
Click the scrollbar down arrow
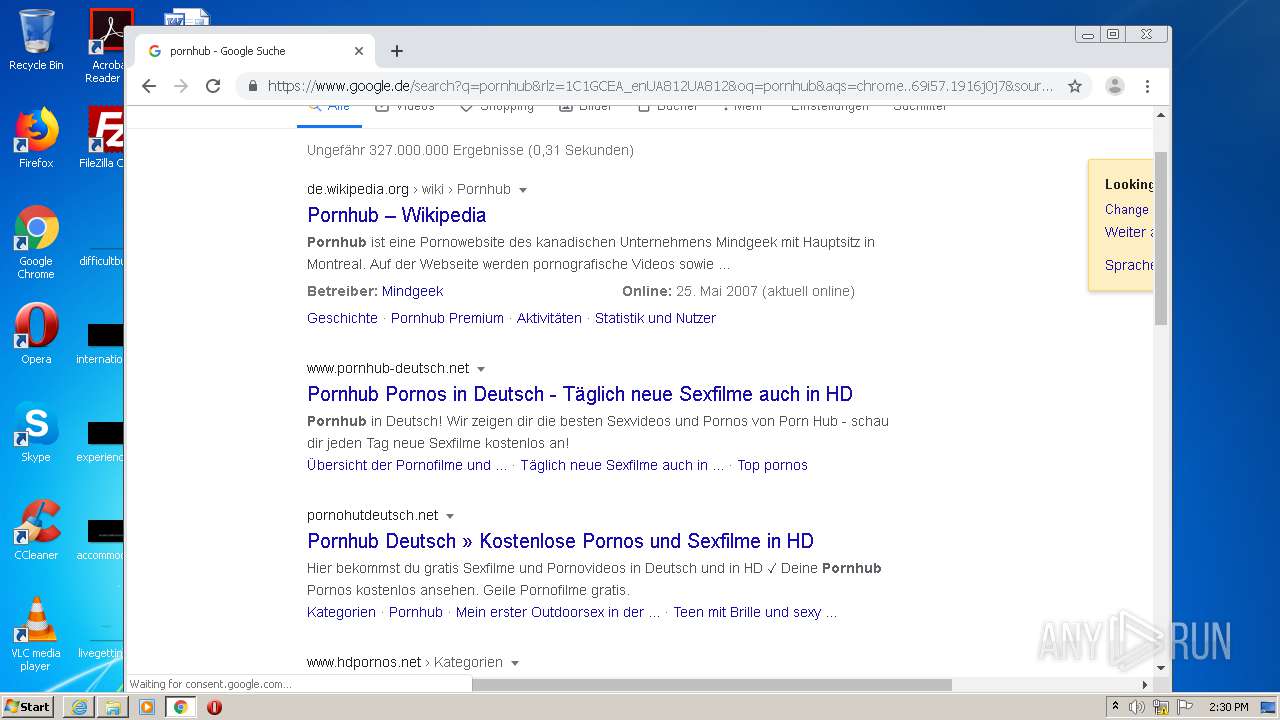pyautogui.click(x=1161, y=667)
